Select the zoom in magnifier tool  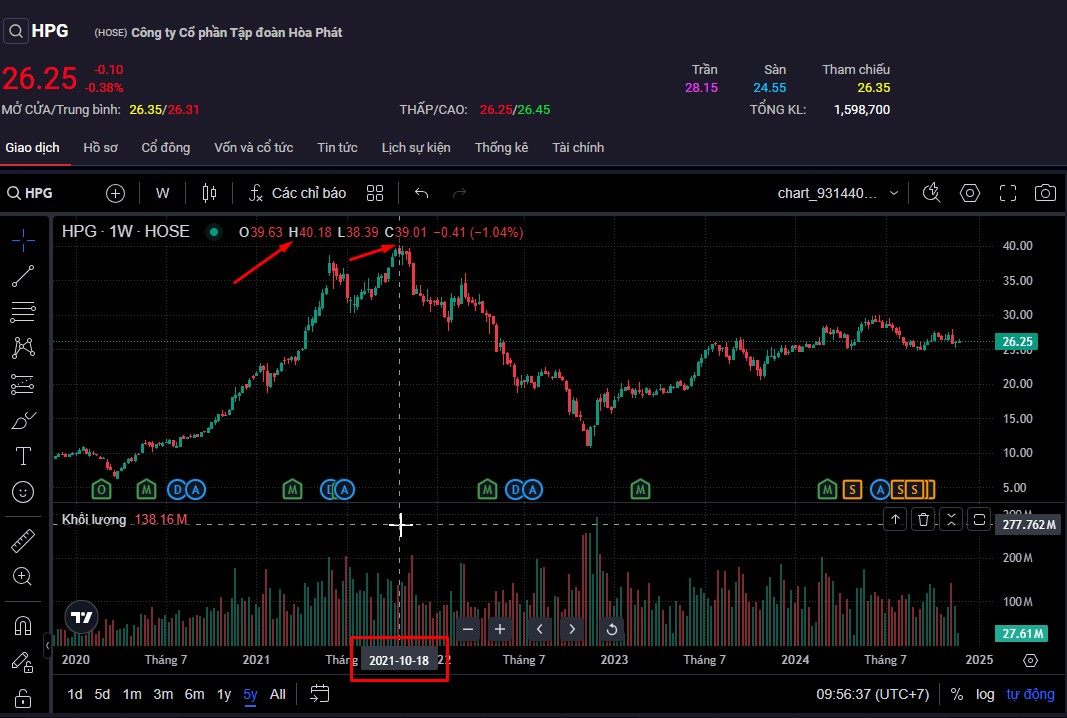coord(23,577)
